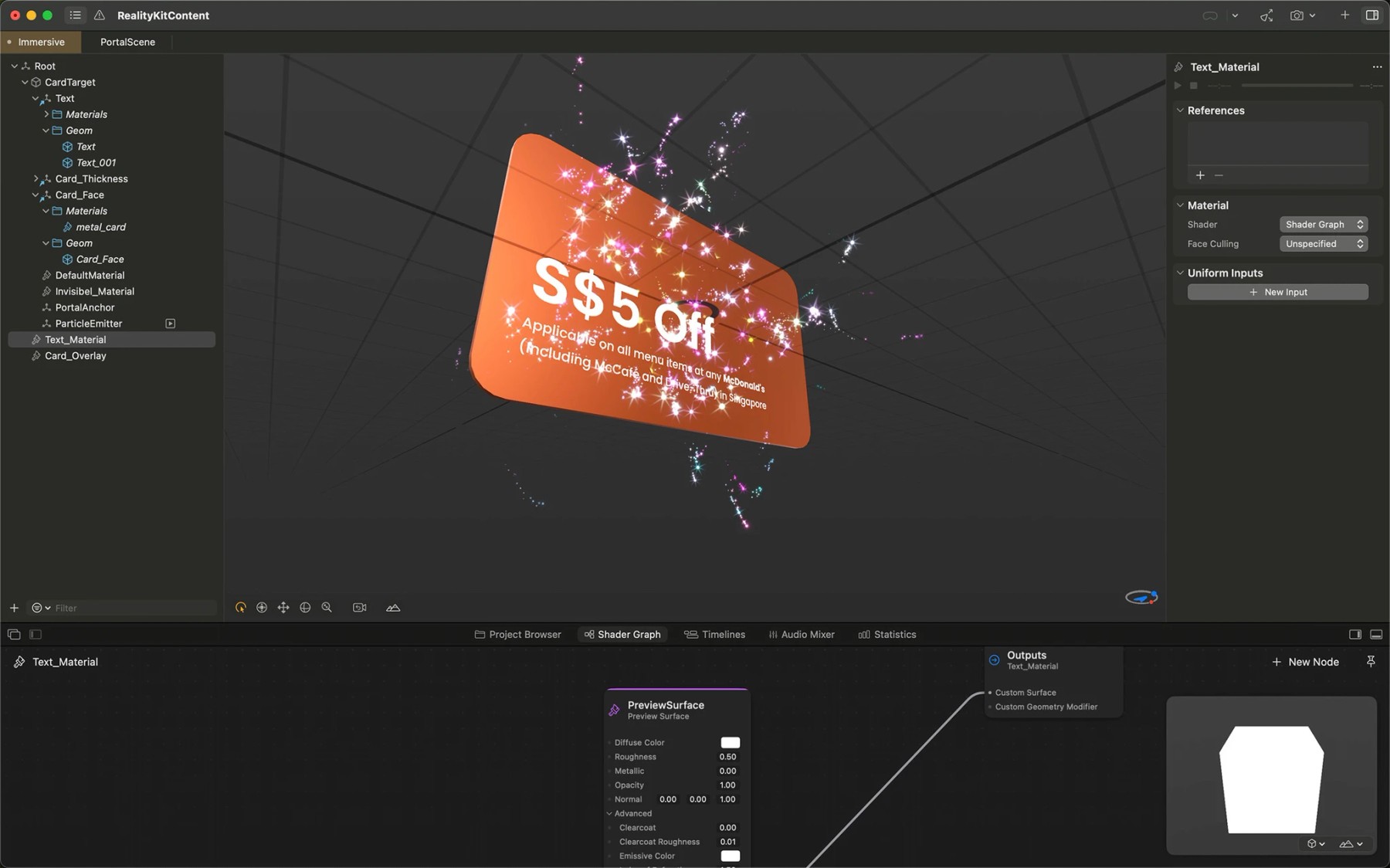The image size is (1390, 868).
Task: Toggle the editor panel right split icon
Action: click(1355, 635)
